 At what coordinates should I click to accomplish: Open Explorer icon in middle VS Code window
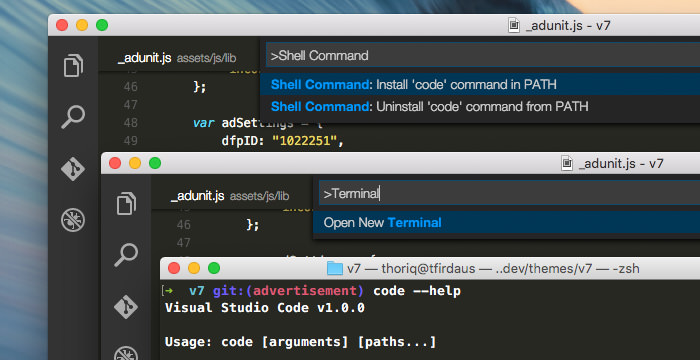pos(127,203)
